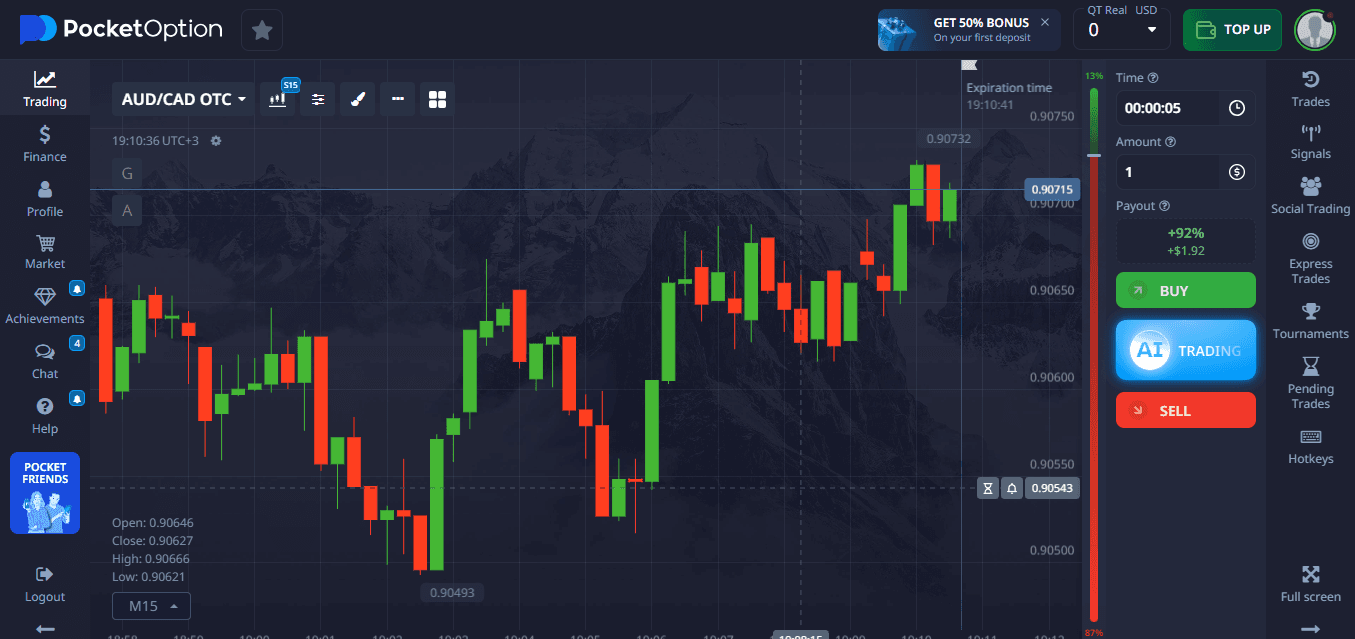
Task: Toggle the price alert bell on the chart
Action: click(1012, 488)
